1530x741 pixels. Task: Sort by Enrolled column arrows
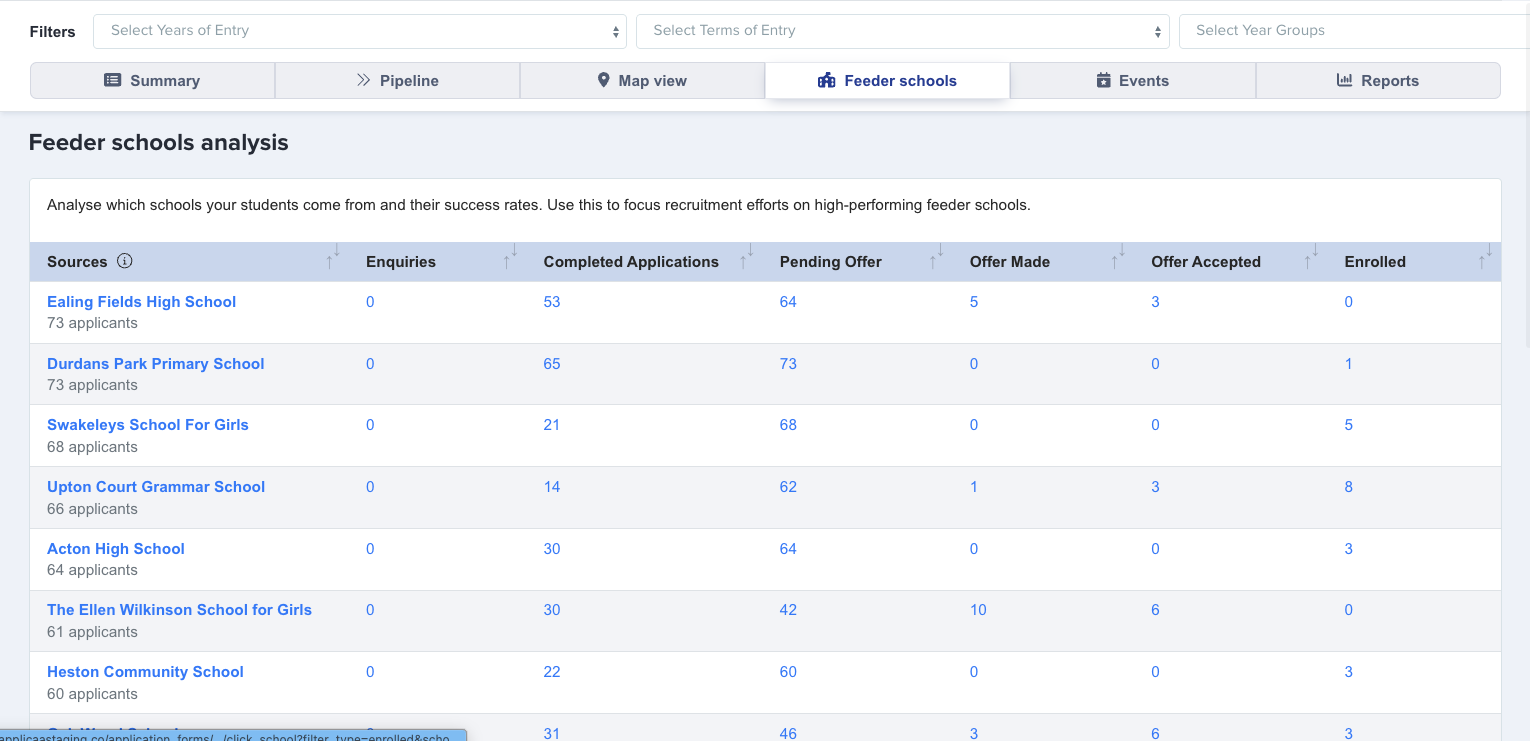coord(1485,257)
